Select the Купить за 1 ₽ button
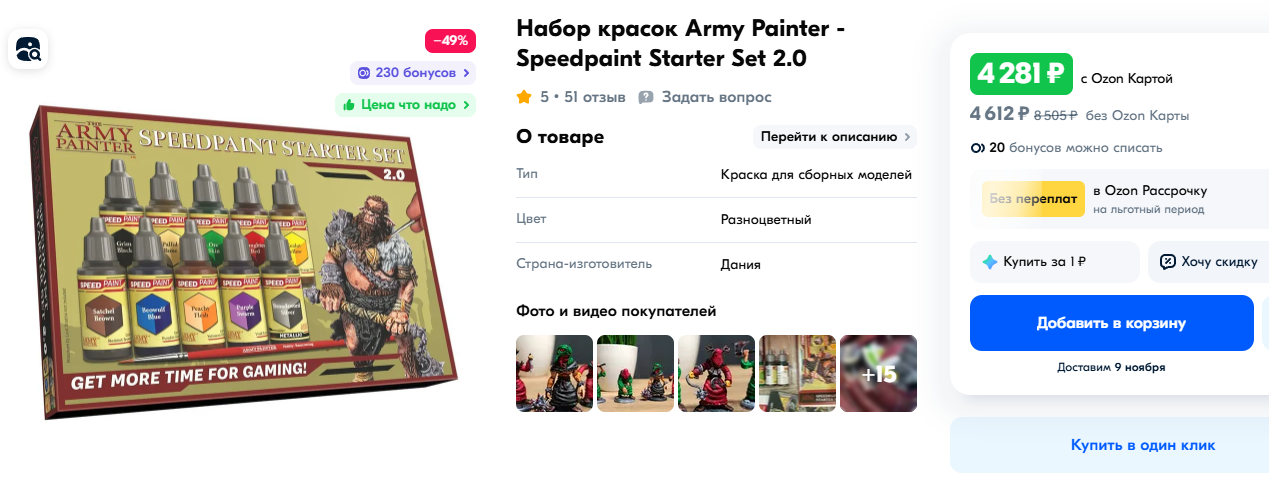 pyautogui.click(x=1054, y=262)
